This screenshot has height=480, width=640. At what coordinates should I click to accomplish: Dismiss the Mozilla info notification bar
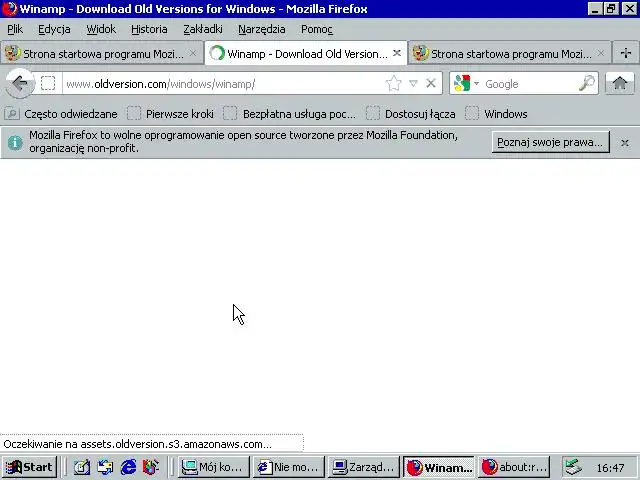click(624, 143)
